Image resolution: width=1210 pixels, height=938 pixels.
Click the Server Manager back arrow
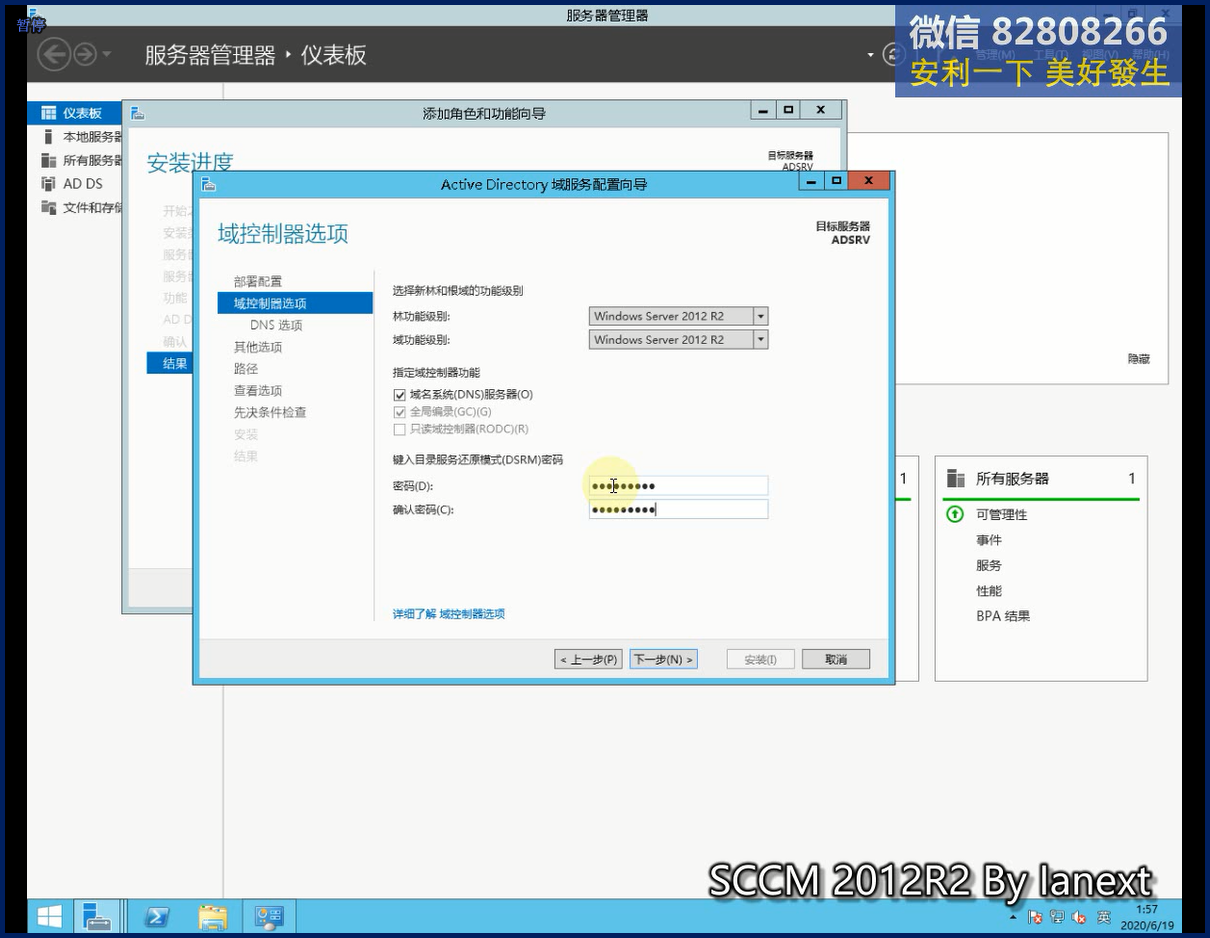tap(54, 54)
